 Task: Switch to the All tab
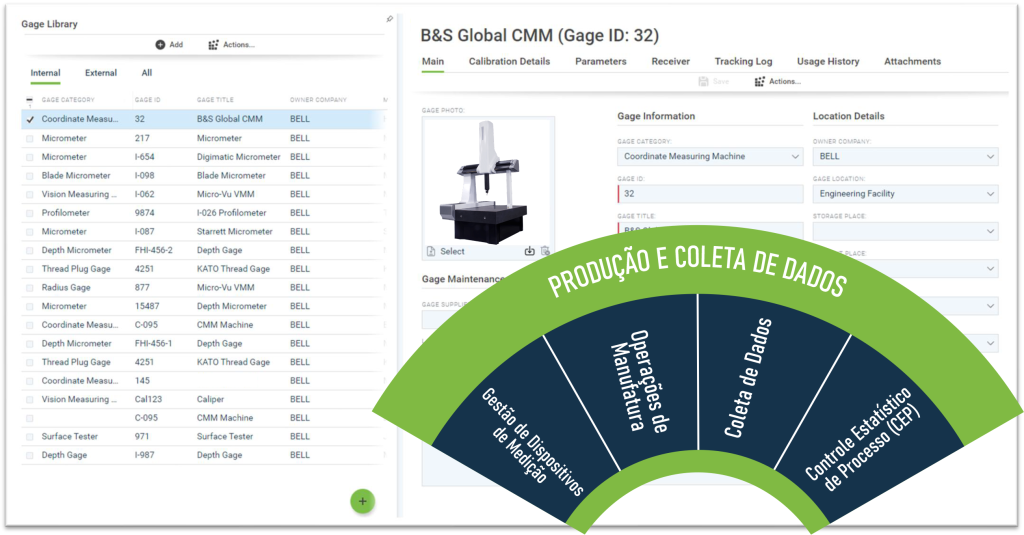[x=147, y=73]
